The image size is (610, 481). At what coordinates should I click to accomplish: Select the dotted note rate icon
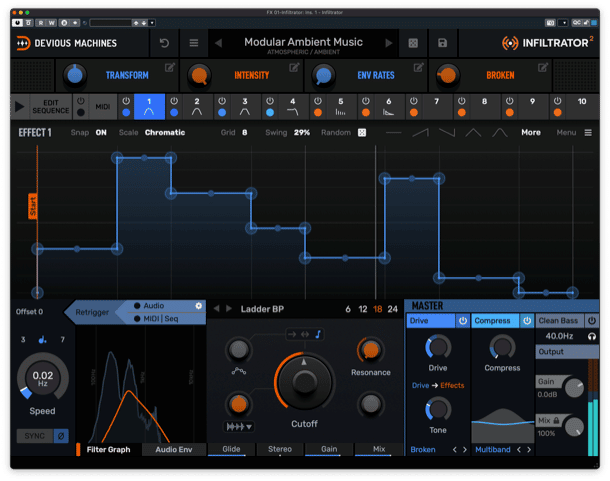42,340
